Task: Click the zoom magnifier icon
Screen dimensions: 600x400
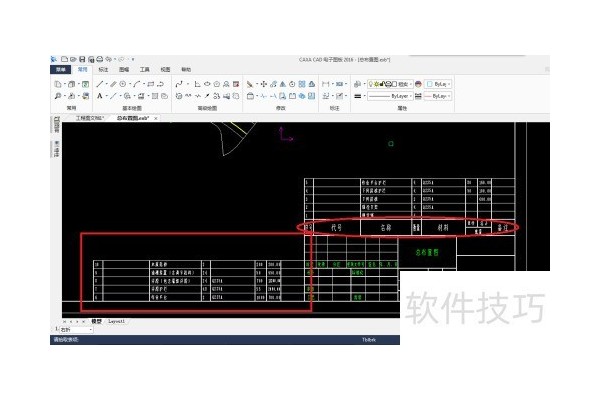Action: point(59,97)
